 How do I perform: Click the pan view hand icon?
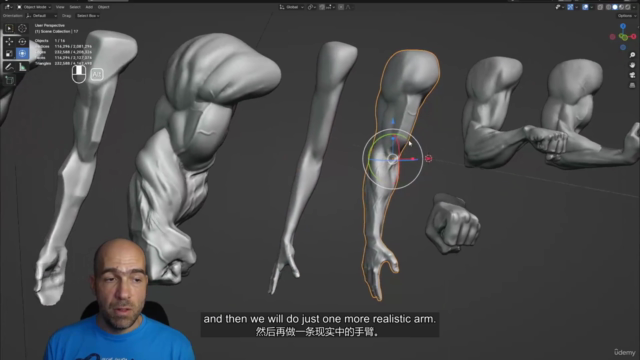click(x=632, y=65)
